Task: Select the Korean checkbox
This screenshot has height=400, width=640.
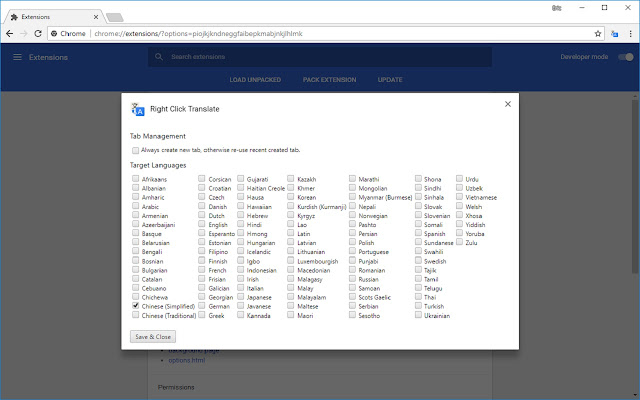Action: (x=291, y=196)
